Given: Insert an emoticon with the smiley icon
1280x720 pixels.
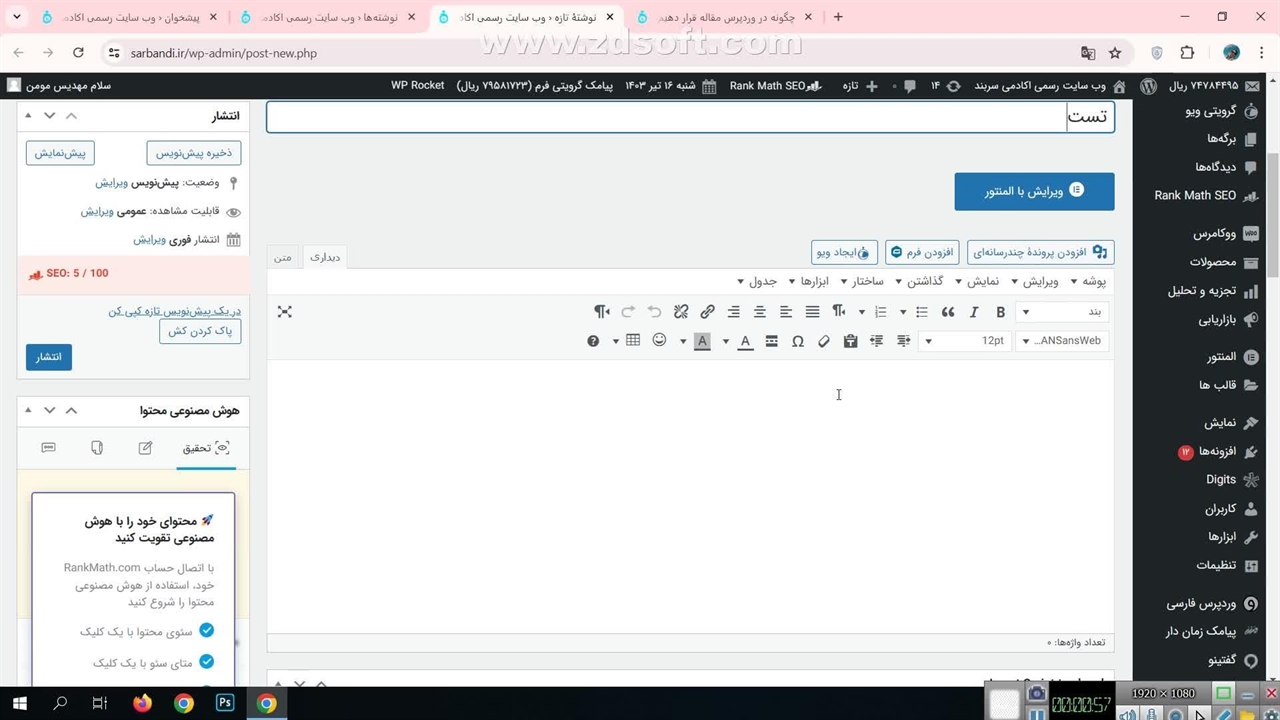Looking at the screenshot, I should (x=659, y=341).
